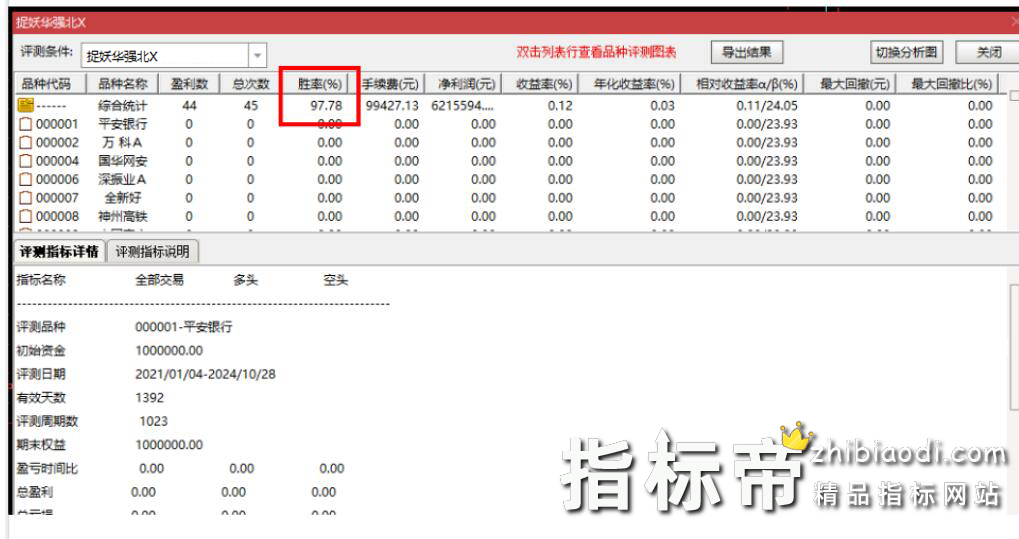Click the stock code 000004 text
The image size is (1019, 539).
(x=57, y=161)
